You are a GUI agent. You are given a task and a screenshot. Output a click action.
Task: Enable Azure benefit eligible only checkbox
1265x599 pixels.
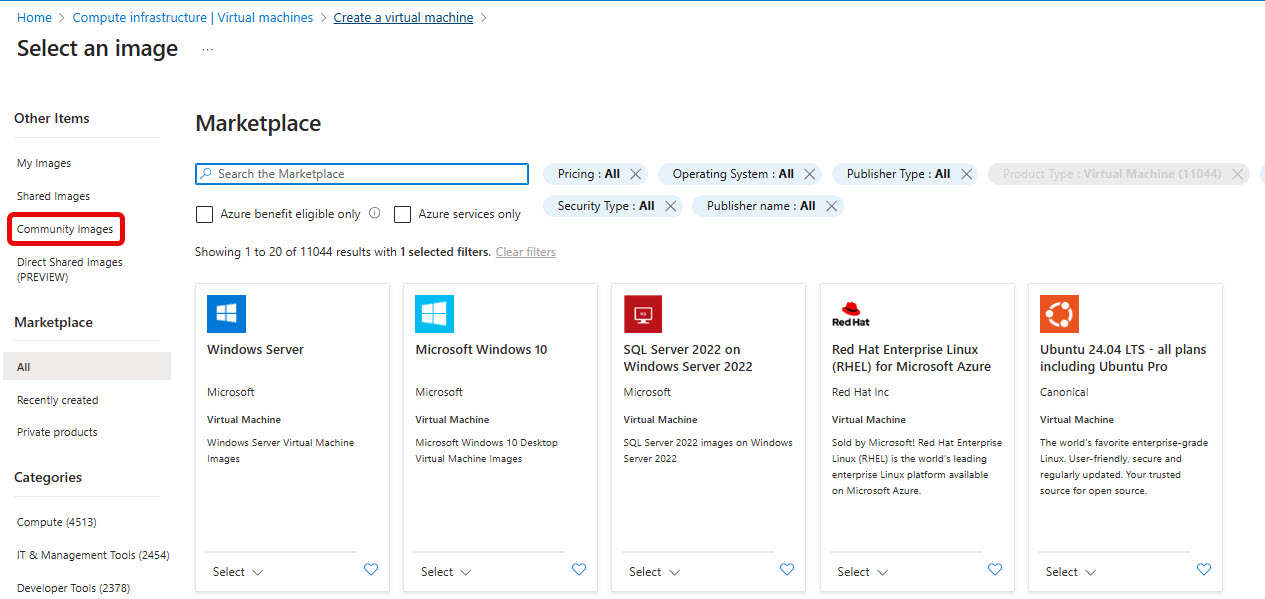pos(204,214)
